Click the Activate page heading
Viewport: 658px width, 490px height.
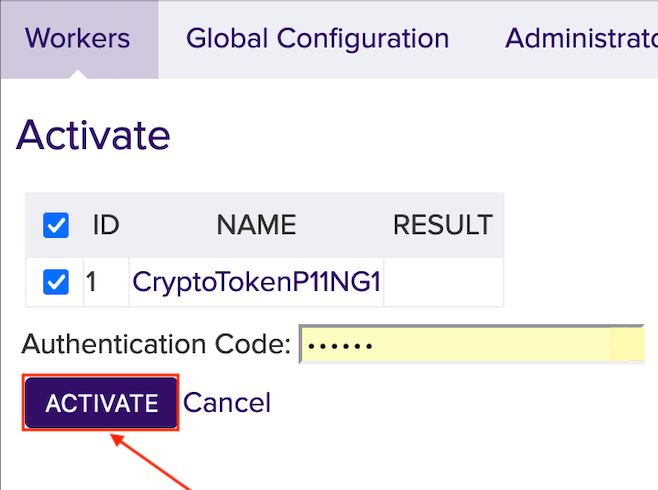click(93, 133)
